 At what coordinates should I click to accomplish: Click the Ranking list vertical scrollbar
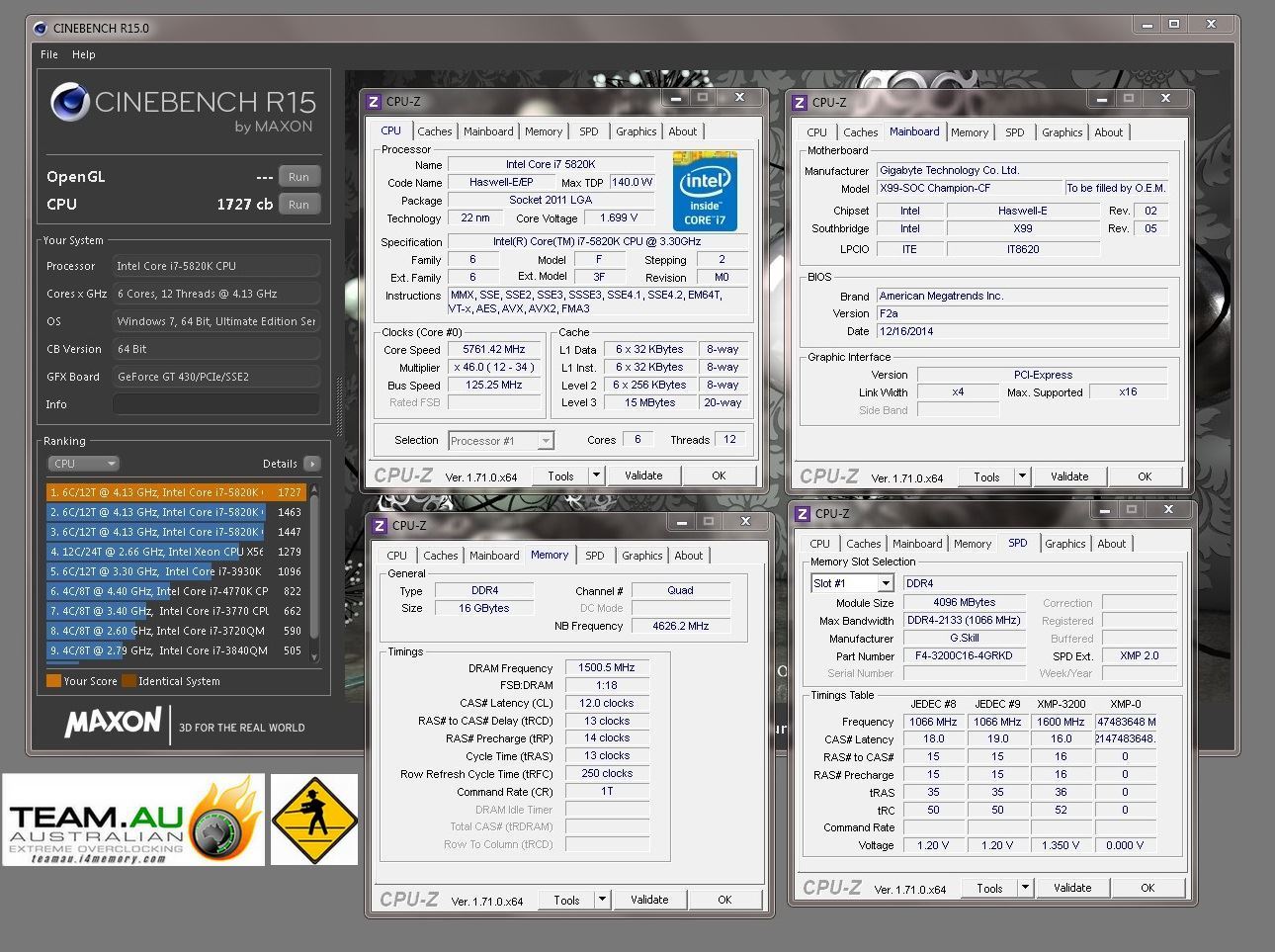pos(315,572)
